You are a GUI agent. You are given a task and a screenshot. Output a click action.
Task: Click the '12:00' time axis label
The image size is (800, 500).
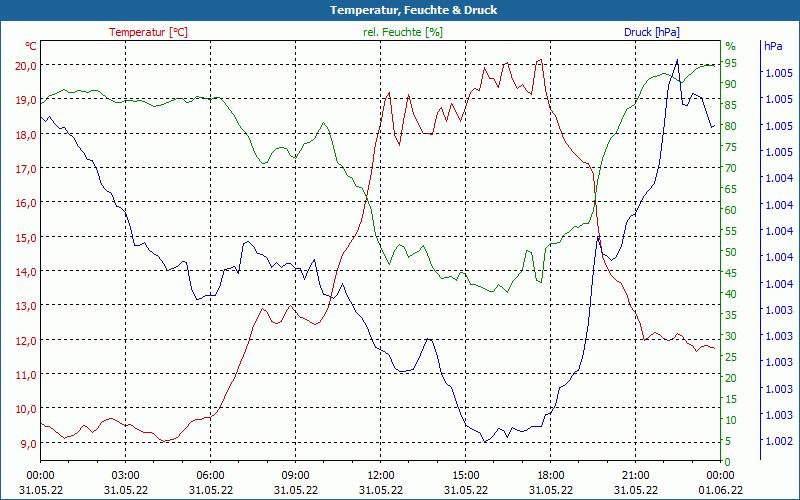(381, 476)
